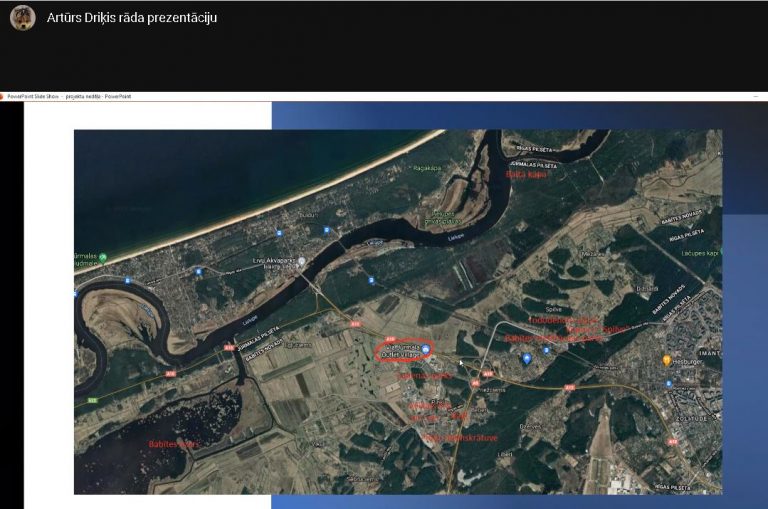Screen dimensions: 768x509
Task: Click the 'Lāčupes kapi' green label
Action: pyautogui.click(x=699, y=253)
